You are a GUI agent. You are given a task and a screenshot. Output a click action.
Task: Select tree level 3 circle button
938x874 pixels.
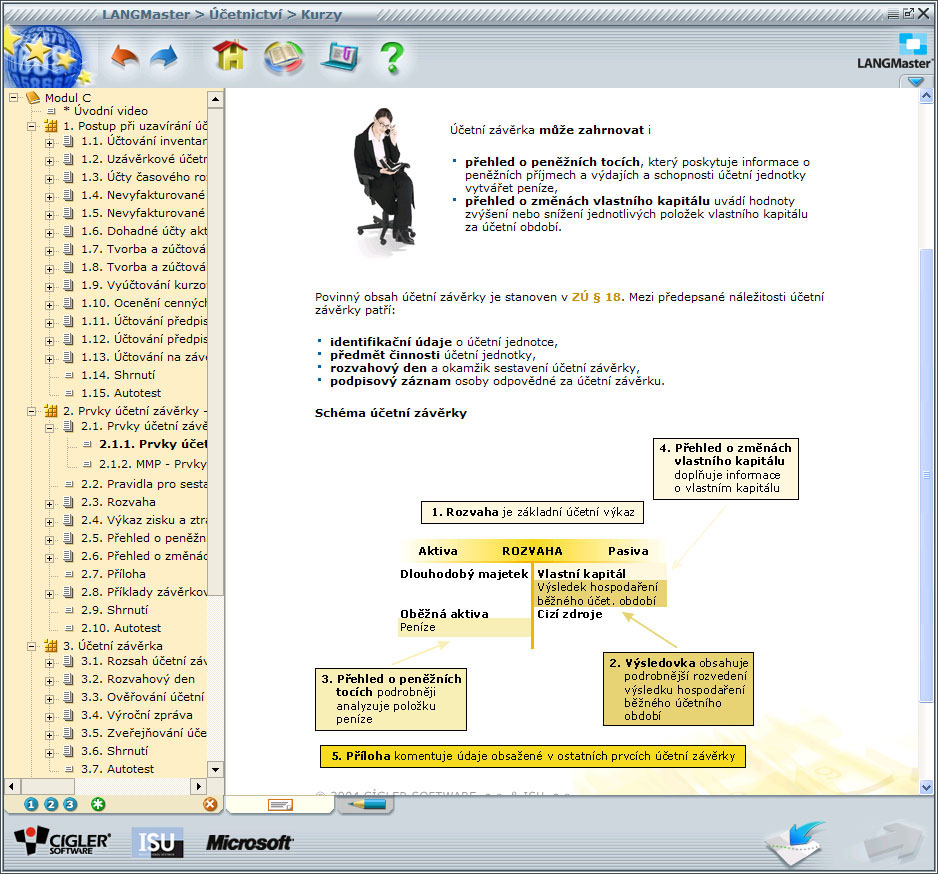point(70,805)
